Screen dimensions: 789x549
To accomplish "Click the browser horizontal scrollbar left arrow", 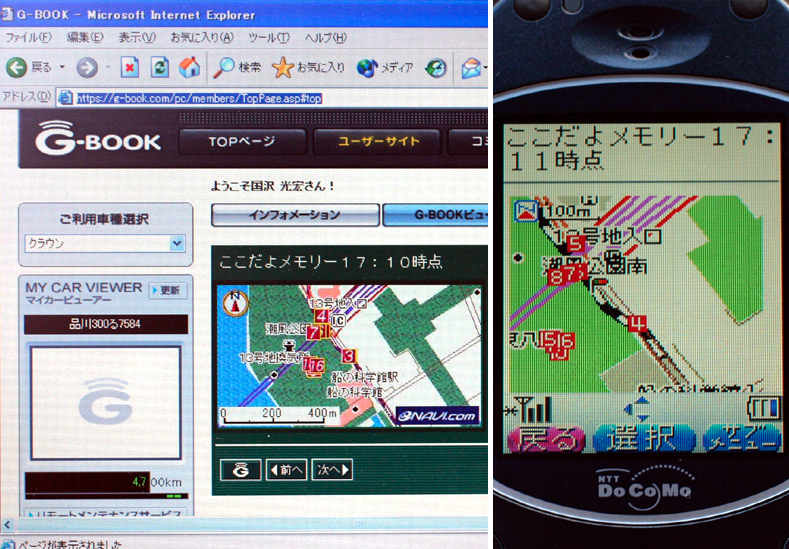I will pyautogui.click(x=9, y=526).
